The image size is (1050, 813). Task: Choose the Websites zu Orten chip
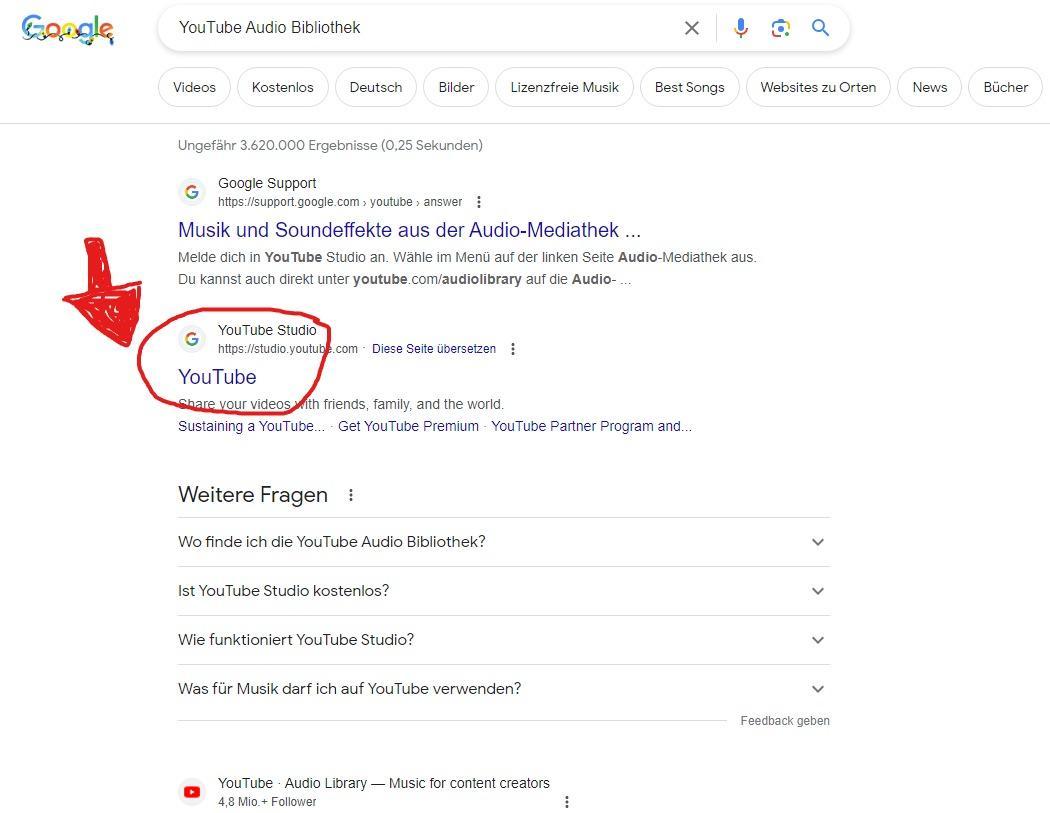pos(818,87)
